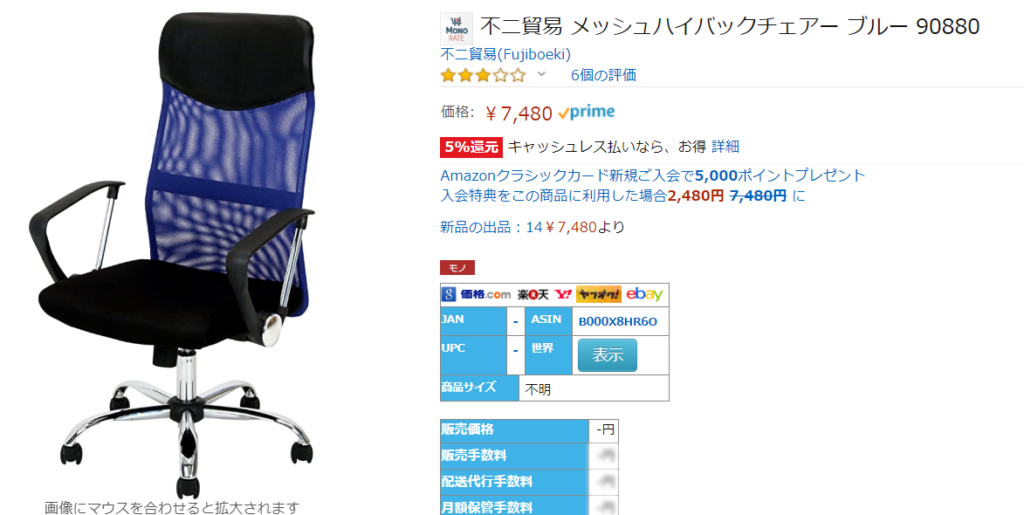View the 6個の評価 reviews link
The width and height of the screenshot is (1024, 515).
click(603, 75)
